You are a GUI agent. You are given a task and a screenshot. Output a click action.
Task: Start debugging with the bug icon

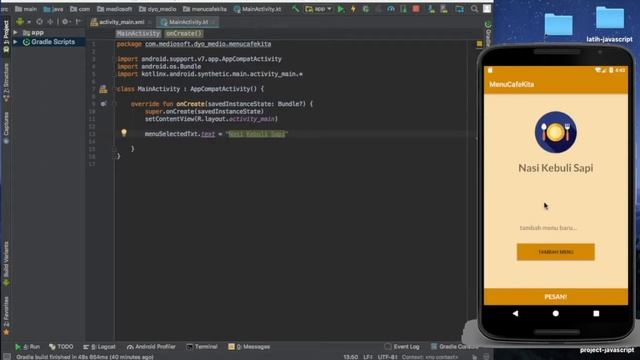366,9
